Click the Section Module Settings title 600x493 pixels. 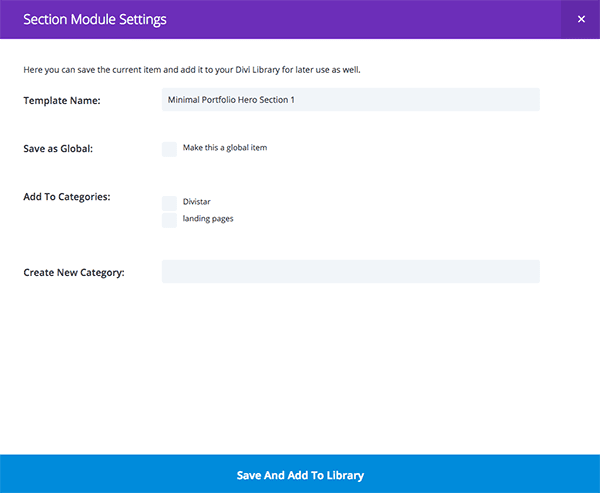(95, 19)
